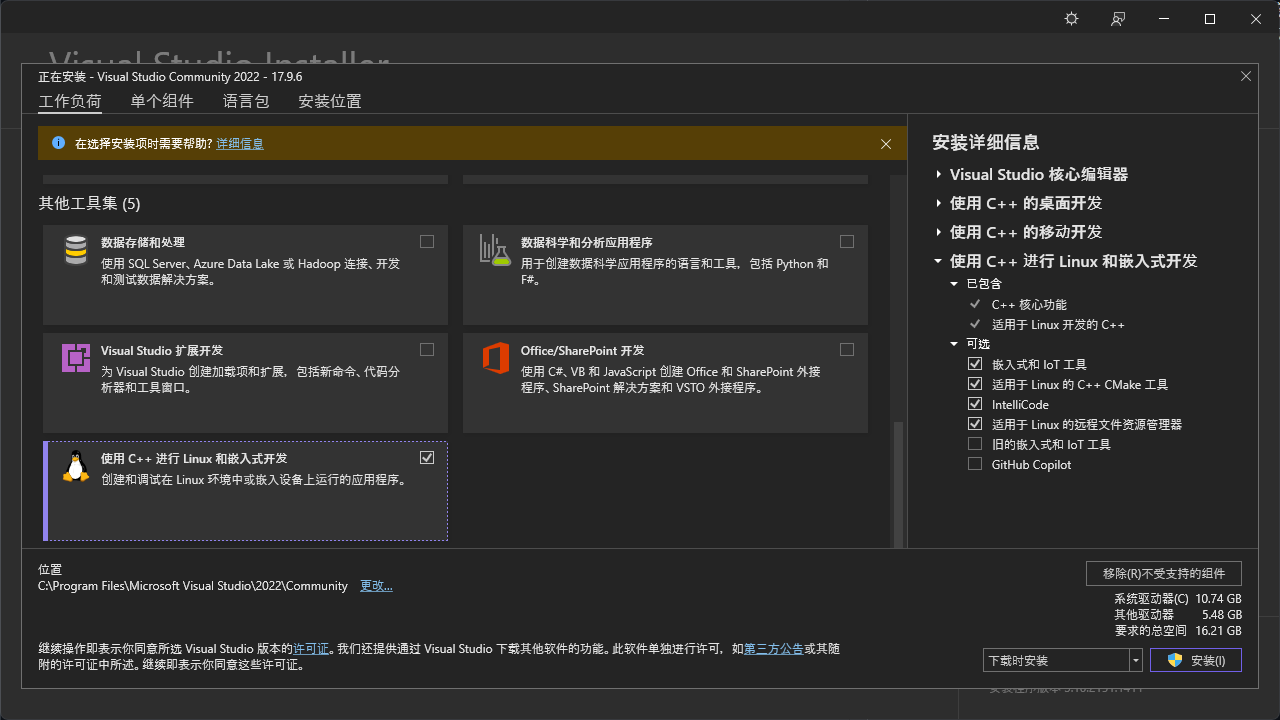1280x720 pixels.
Task: Expand 使用 C++ 的桌面开发 details
Action: tap(939, 204)
